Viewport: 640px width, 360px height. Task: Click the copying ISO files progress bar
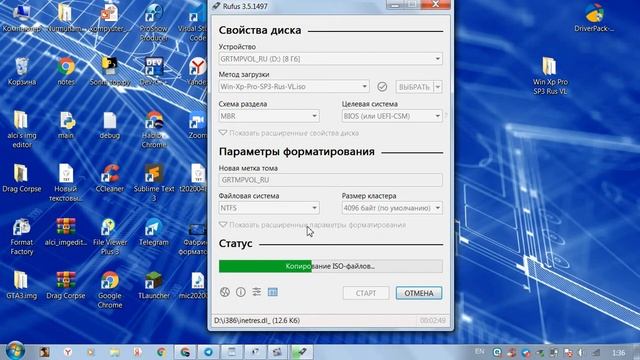331,266
